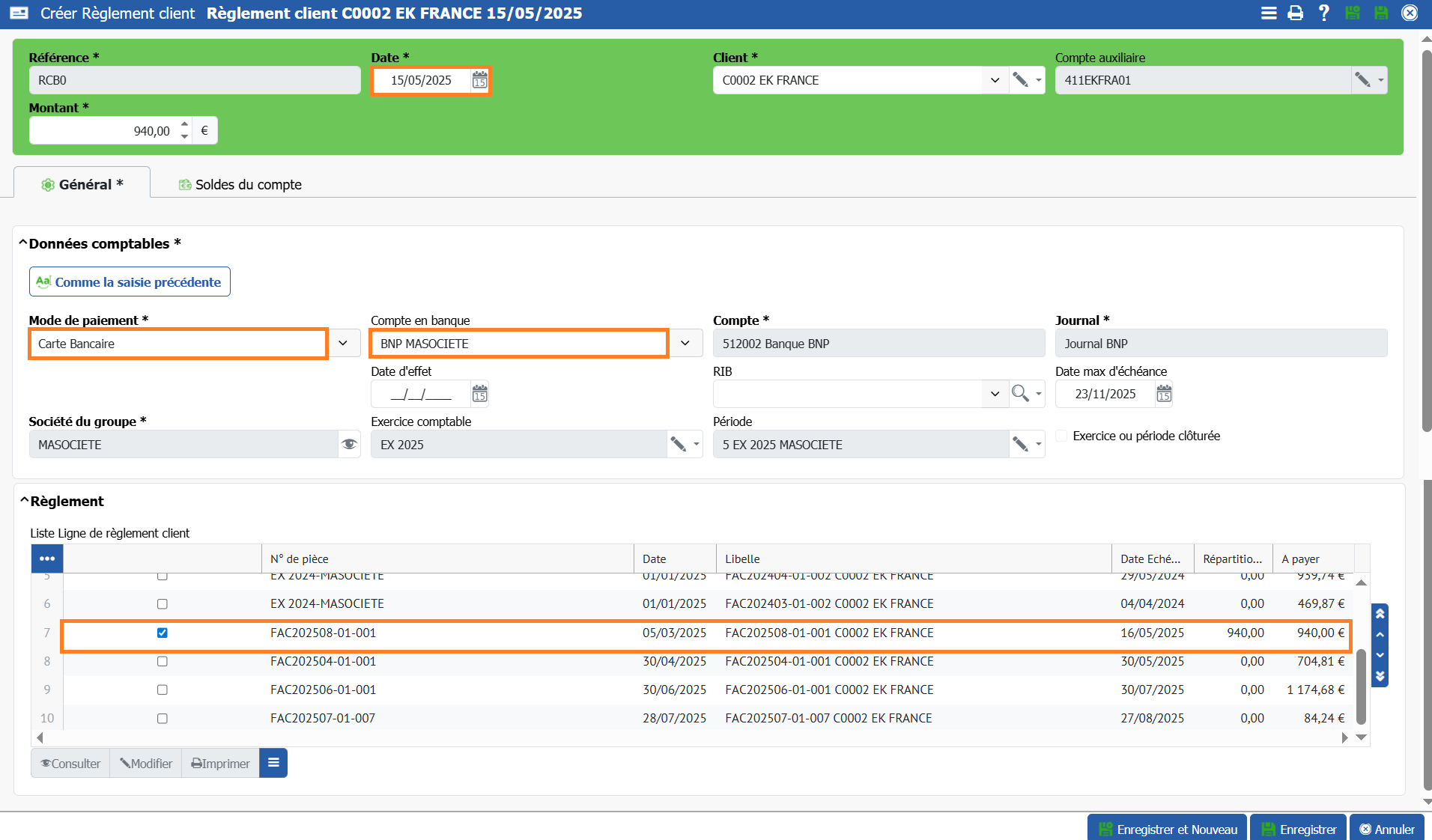This screenshot has width=1432, height=840.
Task: Collapse the Données comptables section
Action: click(x=23, y=244)
